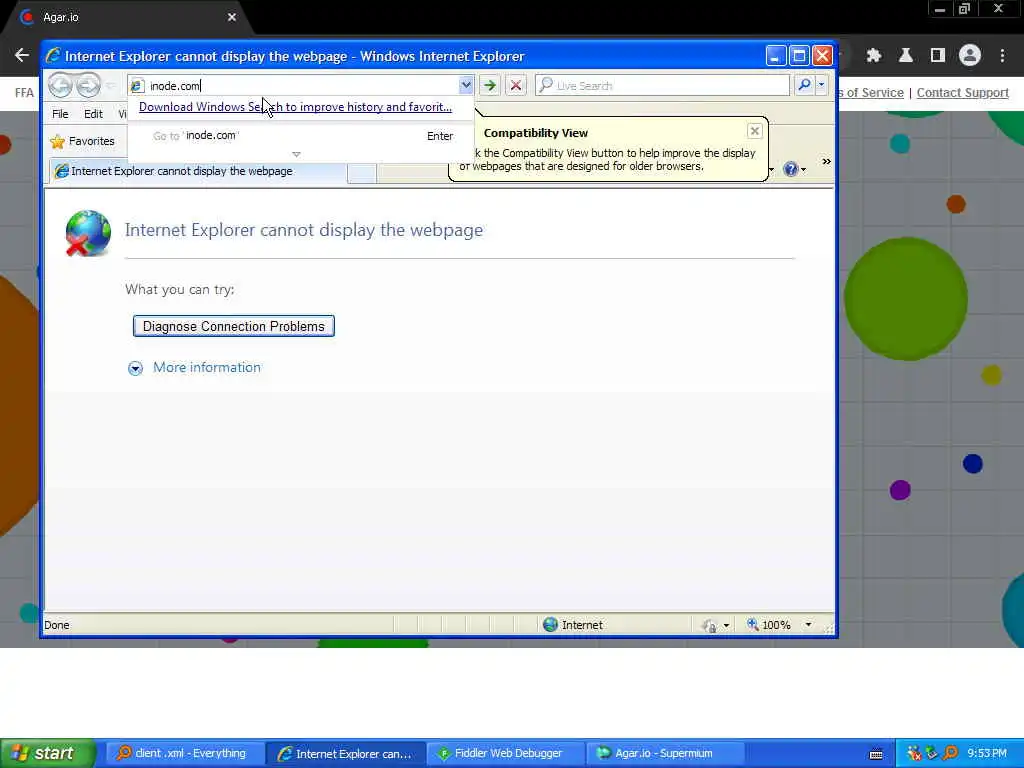1024x768 pixels.
Task: Expand the autocomplete list with the small arrow
Action: click(x=296, y=154)
